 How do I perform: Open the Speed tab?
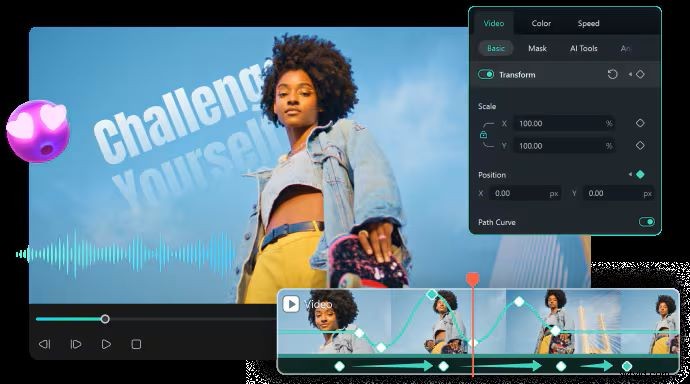tap(588, 23)
